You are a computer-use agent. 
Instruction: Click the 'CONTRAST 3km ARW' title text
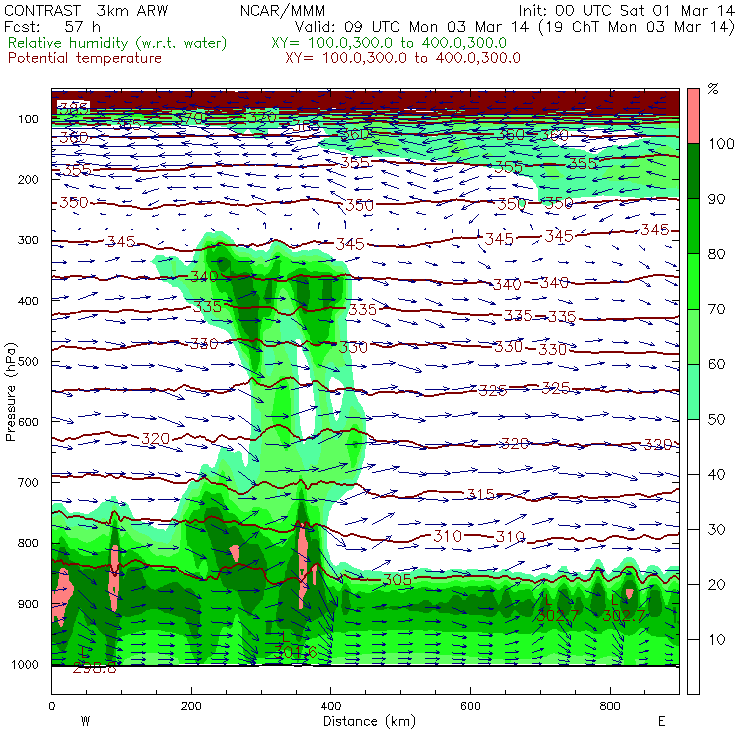(86, 10)
